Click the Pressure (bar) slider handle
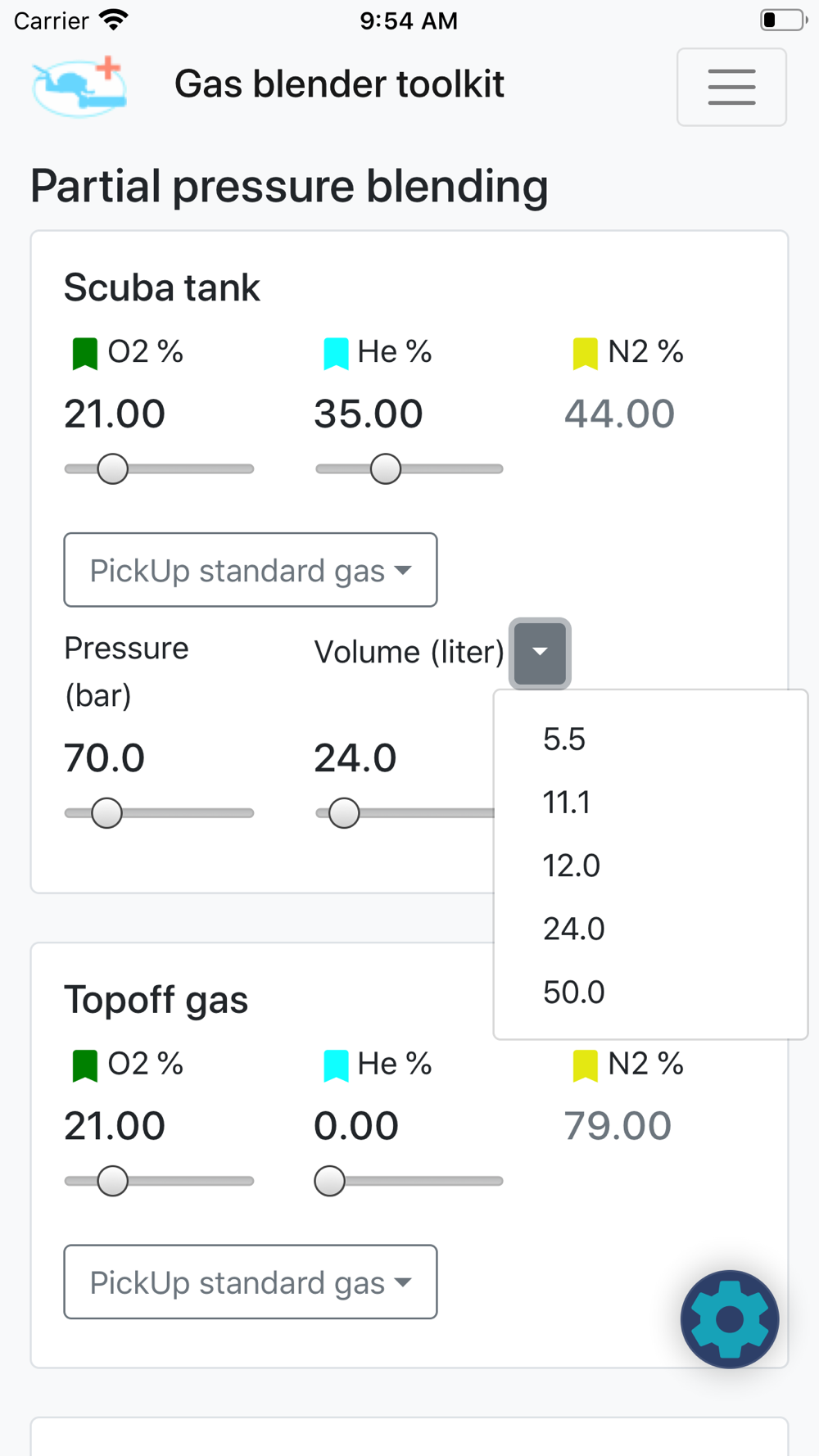The width and height of the screenshot is (819, 1456). 106,813
